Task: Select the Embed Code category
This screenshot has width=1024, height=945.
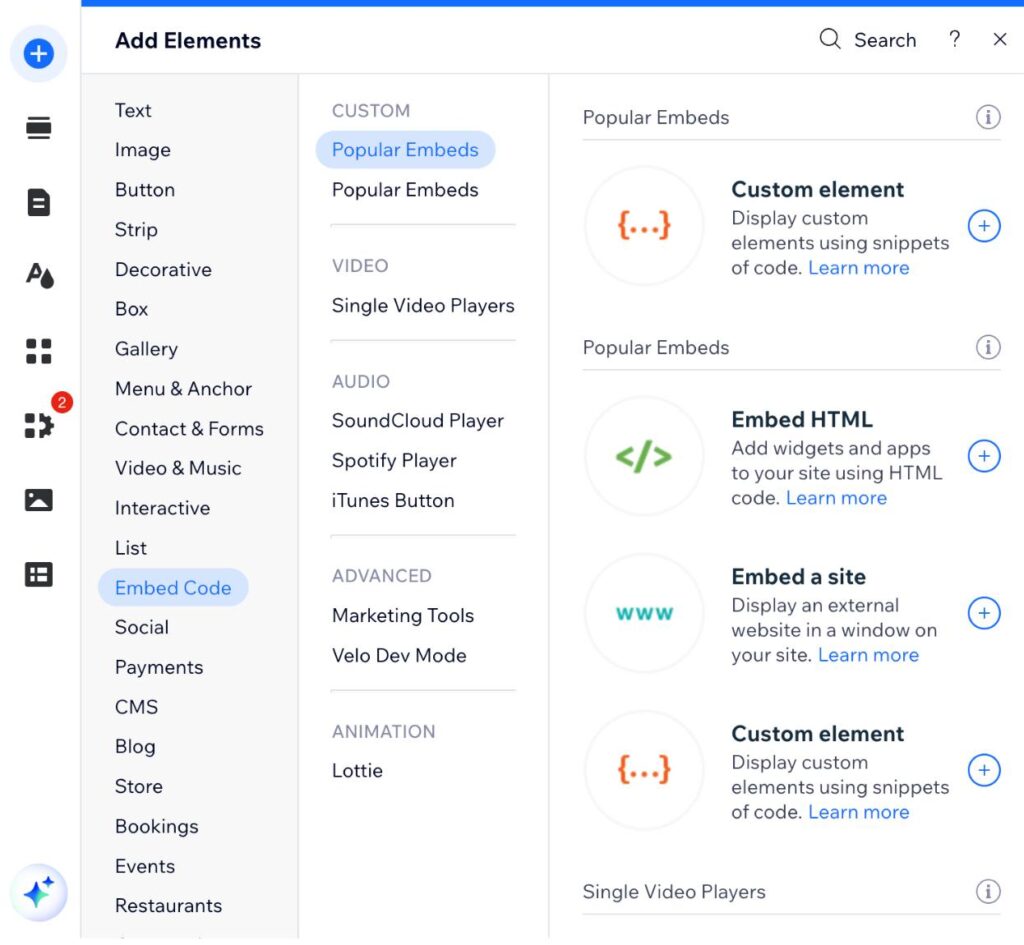Action: (x=172, y=587)
